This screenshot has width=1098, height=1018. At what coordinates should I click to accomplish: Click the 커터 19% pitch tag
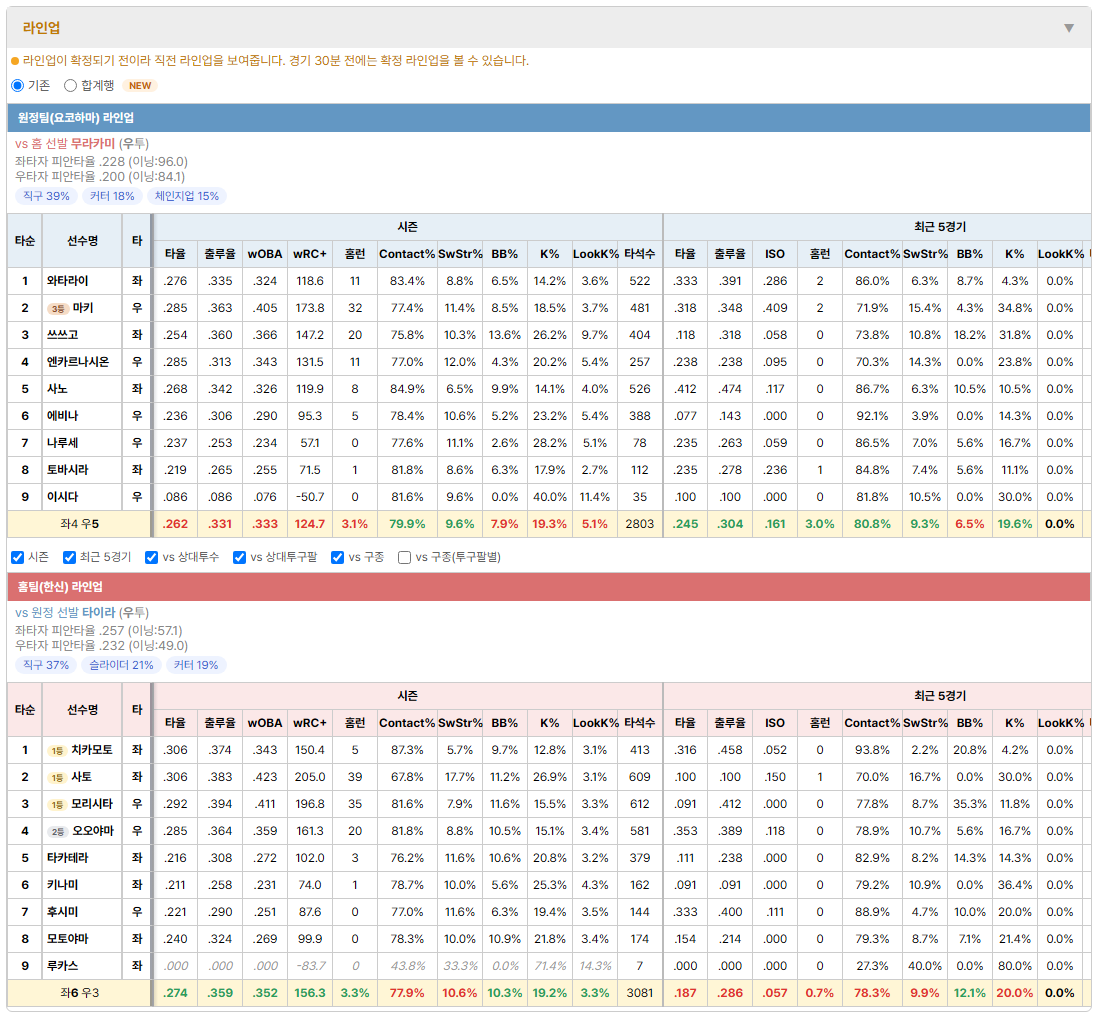(x=196, y=665)
